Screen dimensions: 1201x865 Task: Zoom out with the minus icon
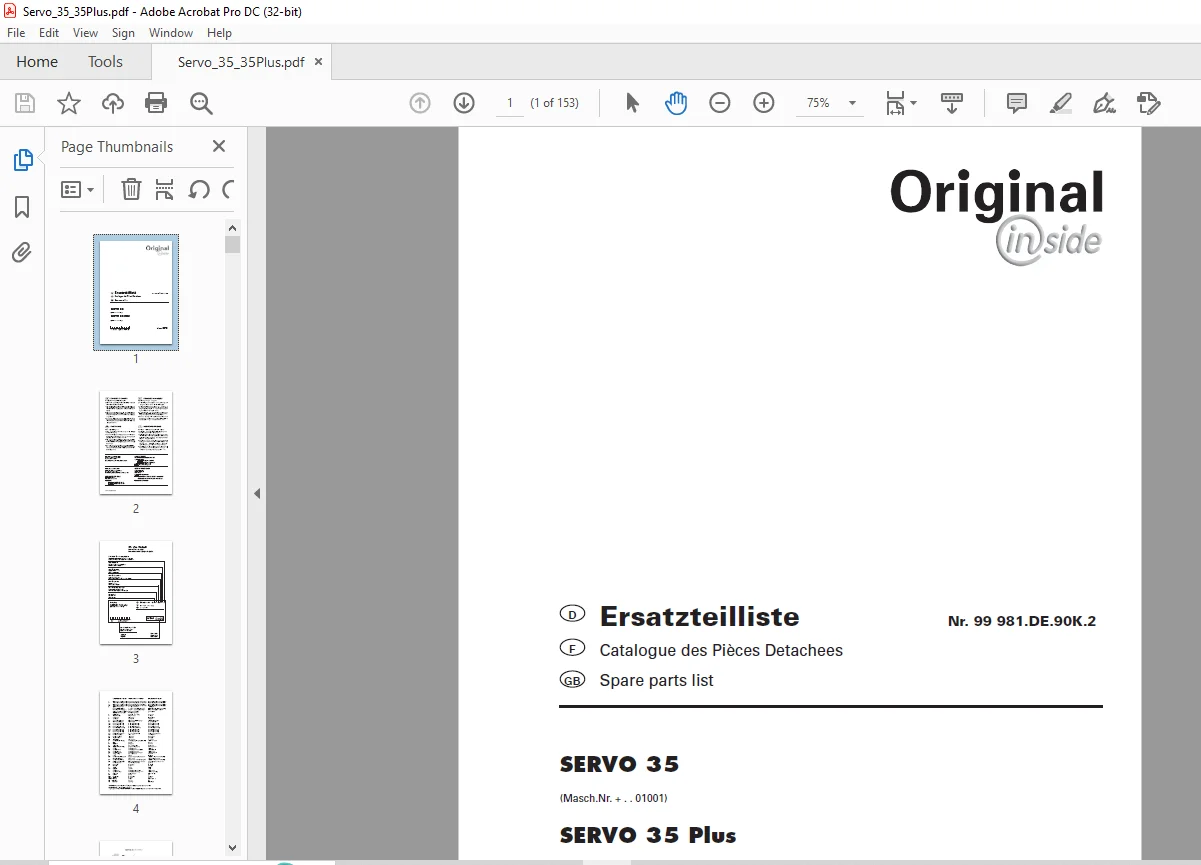[720, 103]
